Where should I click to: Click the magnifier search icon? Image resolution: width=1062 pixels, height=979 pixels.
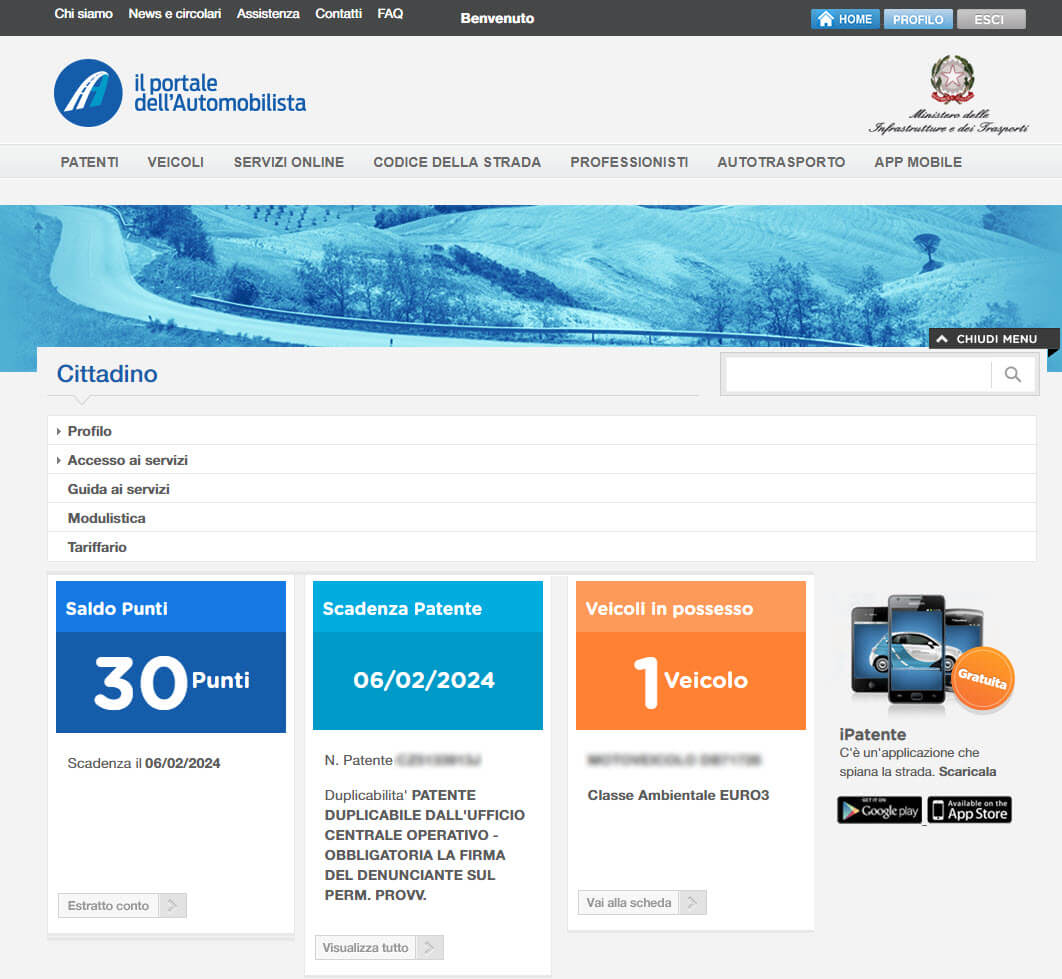click(1013, 374)
